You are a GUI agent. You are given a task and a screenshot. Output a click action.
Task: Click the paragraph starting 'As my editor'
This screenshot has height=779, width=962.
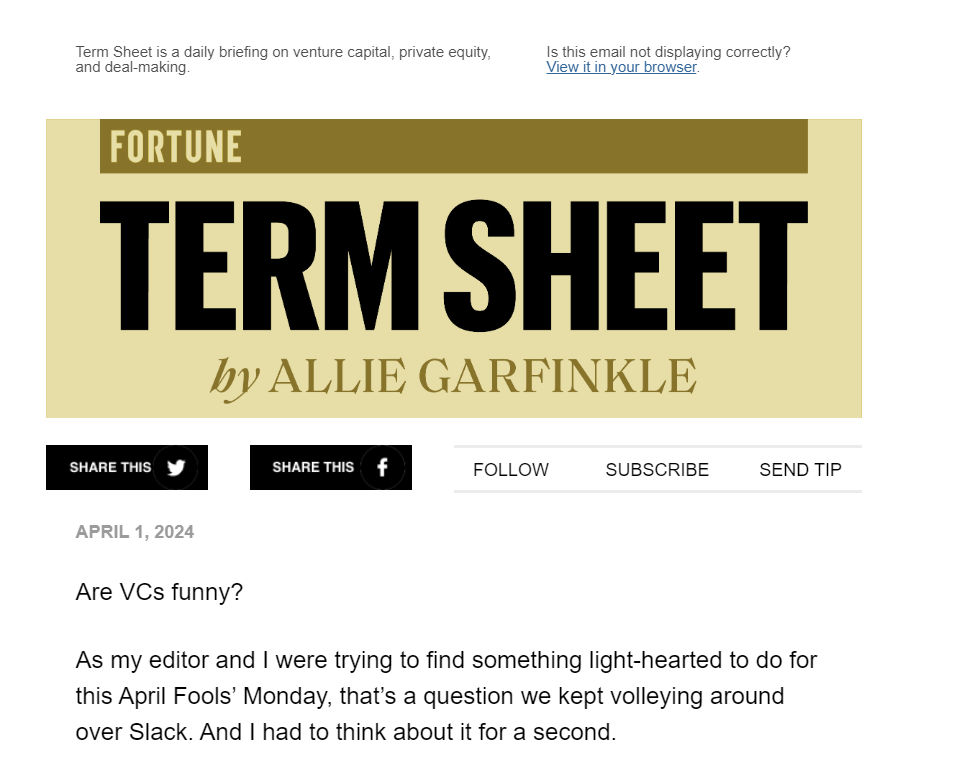[446, 696]
